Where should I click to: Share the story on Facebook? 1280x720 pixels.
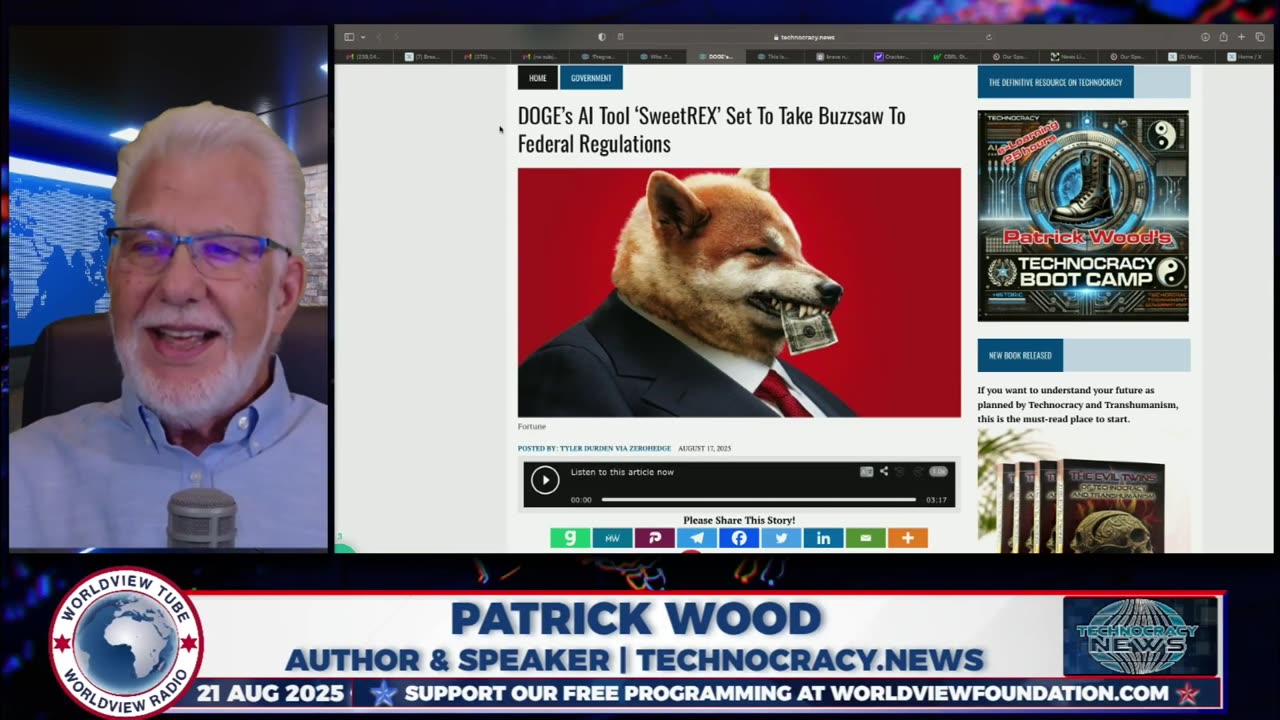(x=739, y=538)
